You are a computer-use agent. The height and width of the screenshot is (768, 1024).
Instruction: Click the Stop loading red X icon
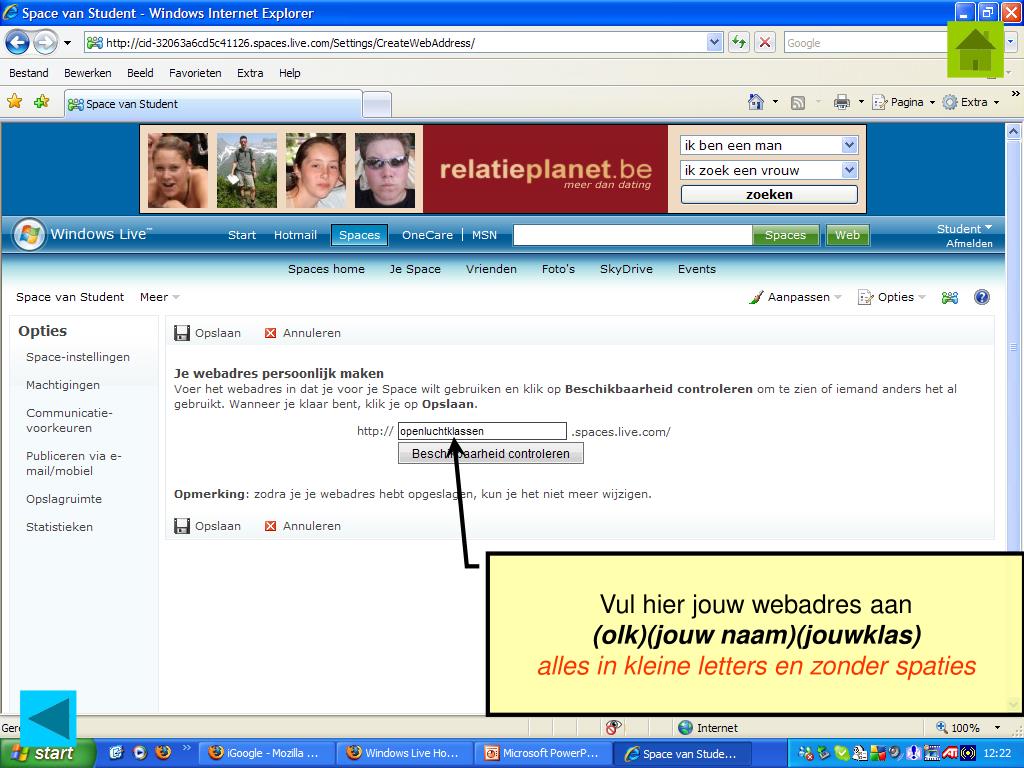coord(765,43)
